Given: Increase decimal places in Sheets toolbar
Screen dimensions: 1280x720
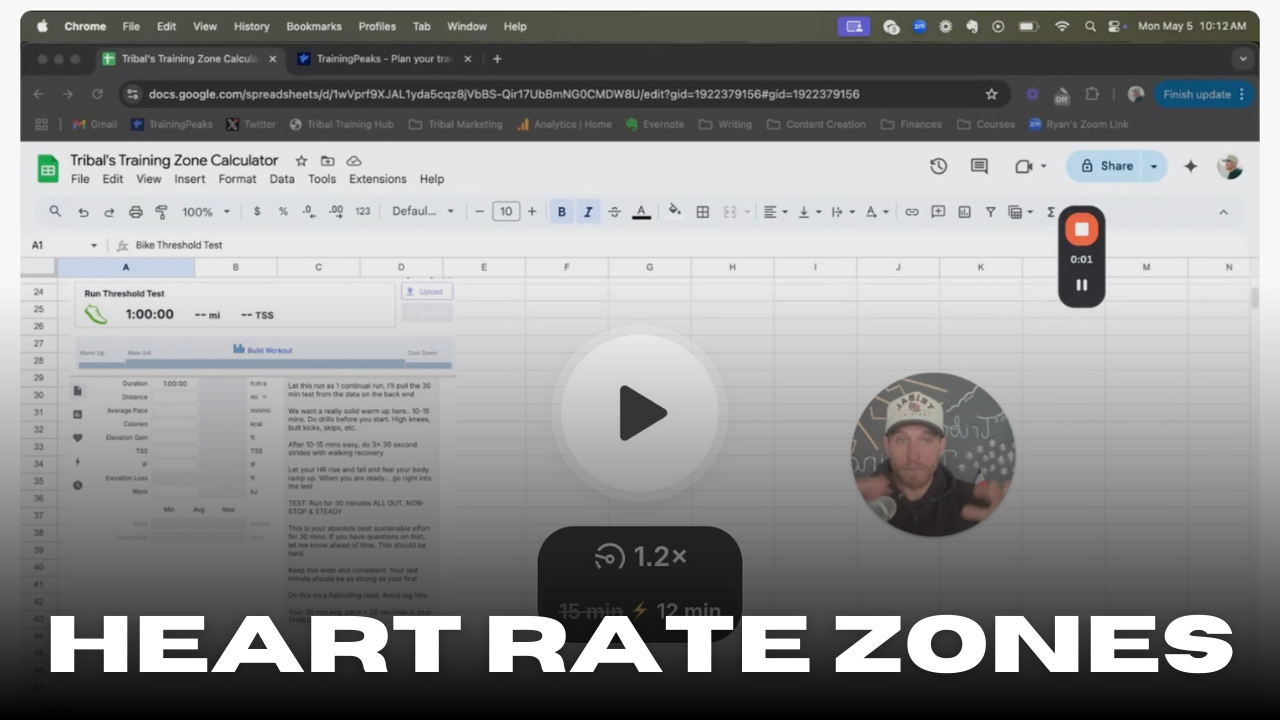Looking at the screenshot, I should point(336,211).
